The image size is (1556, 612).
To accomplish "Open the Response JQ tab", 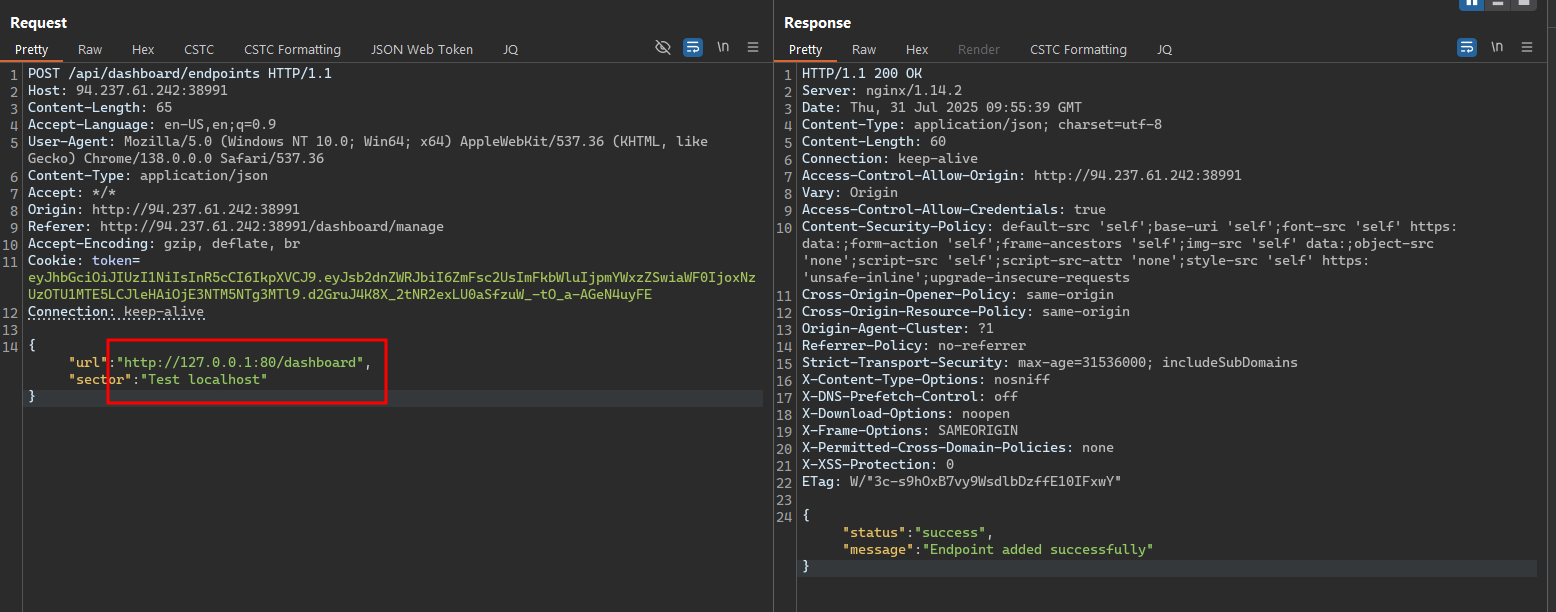I will coord(1164,49).
